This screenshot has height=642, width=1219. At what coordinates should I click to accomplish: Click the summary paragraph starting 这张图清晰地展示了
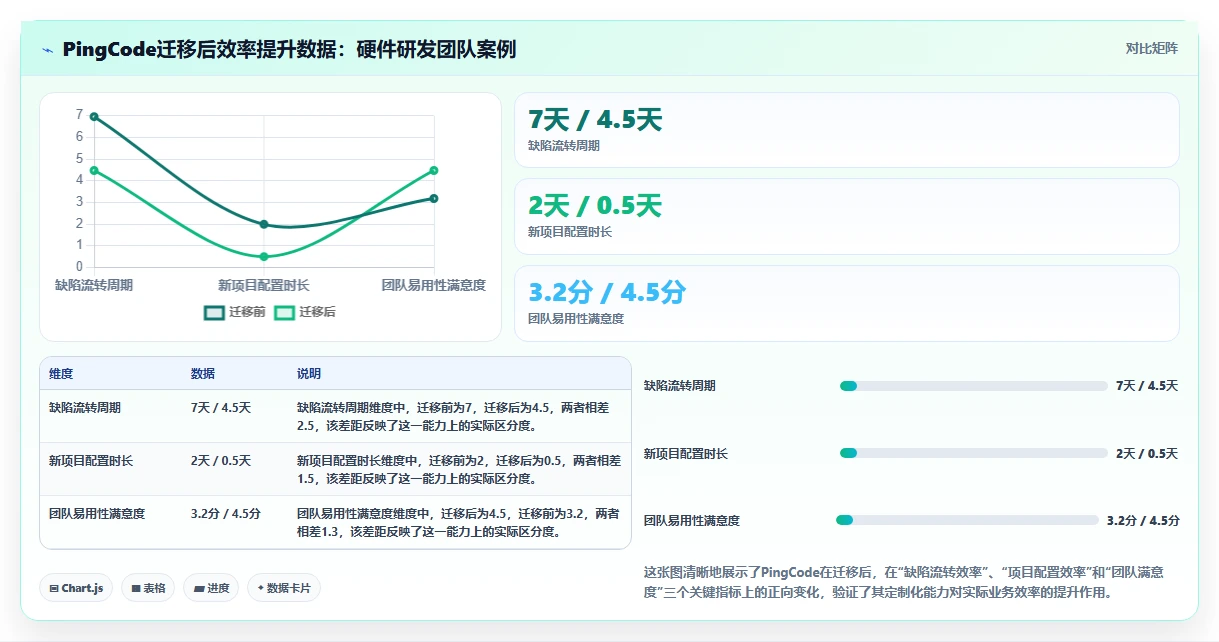[x=904, y=582]
